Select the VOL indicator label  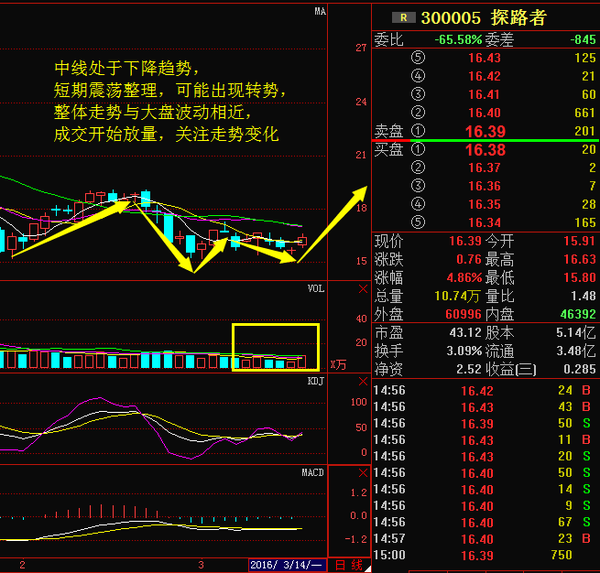pos(316,289)
